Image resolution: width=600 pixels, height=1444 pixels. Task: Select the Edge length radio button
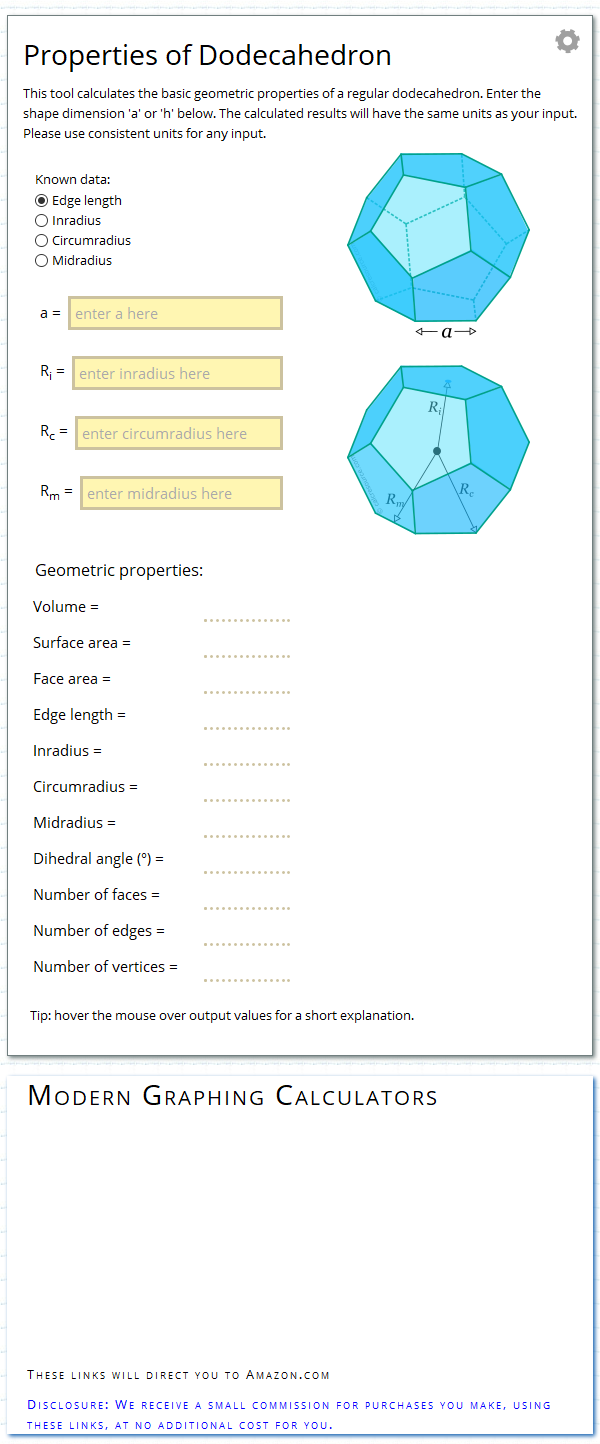pyautogui.click(x=41, y=200)
